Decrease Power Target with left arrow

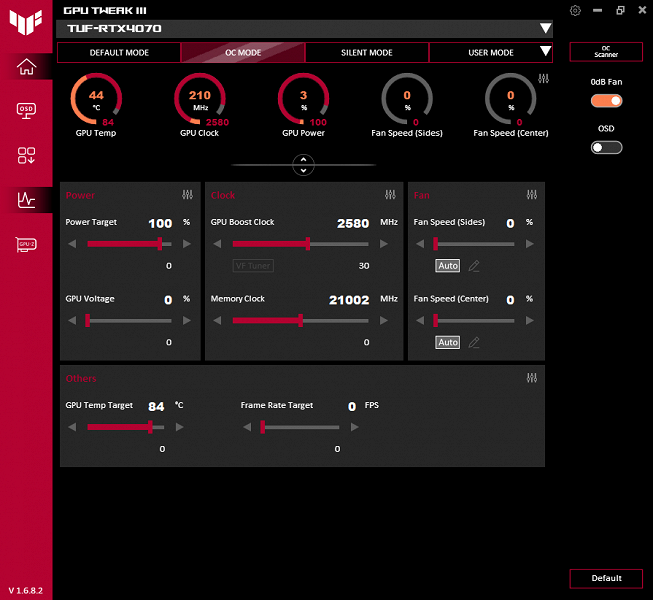click(72, 244)
